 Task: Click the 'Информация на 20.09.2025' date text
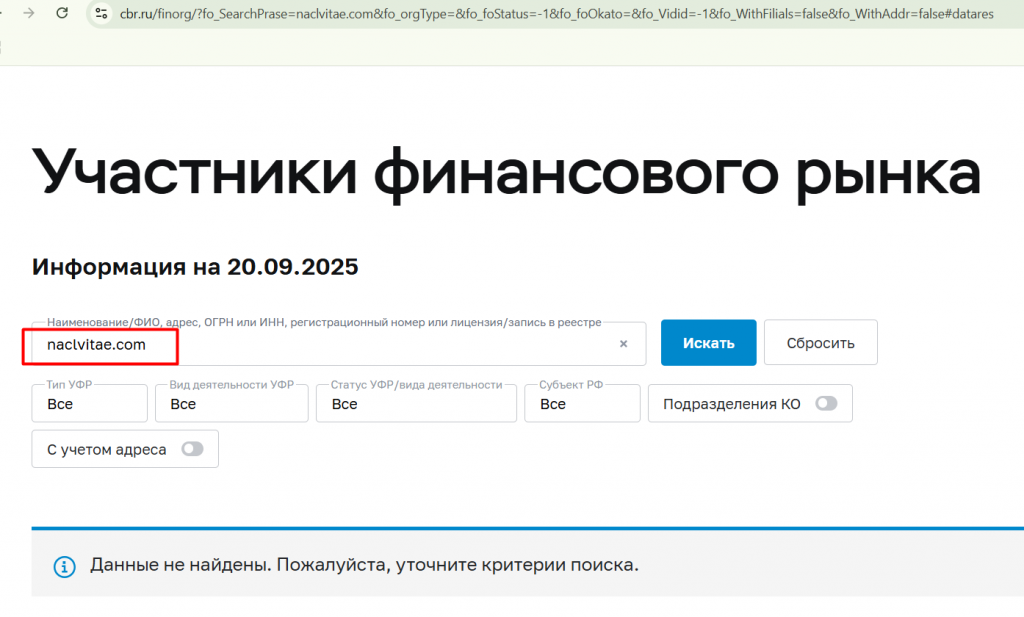pyautogui.click(x=195, y=267)
